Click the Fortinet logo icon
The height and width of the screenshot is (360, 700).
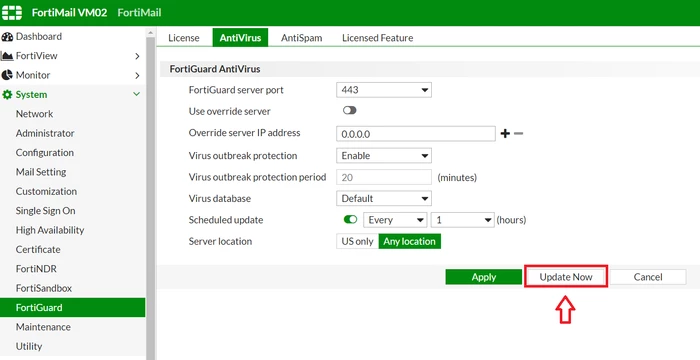click(x=12, y=13)
